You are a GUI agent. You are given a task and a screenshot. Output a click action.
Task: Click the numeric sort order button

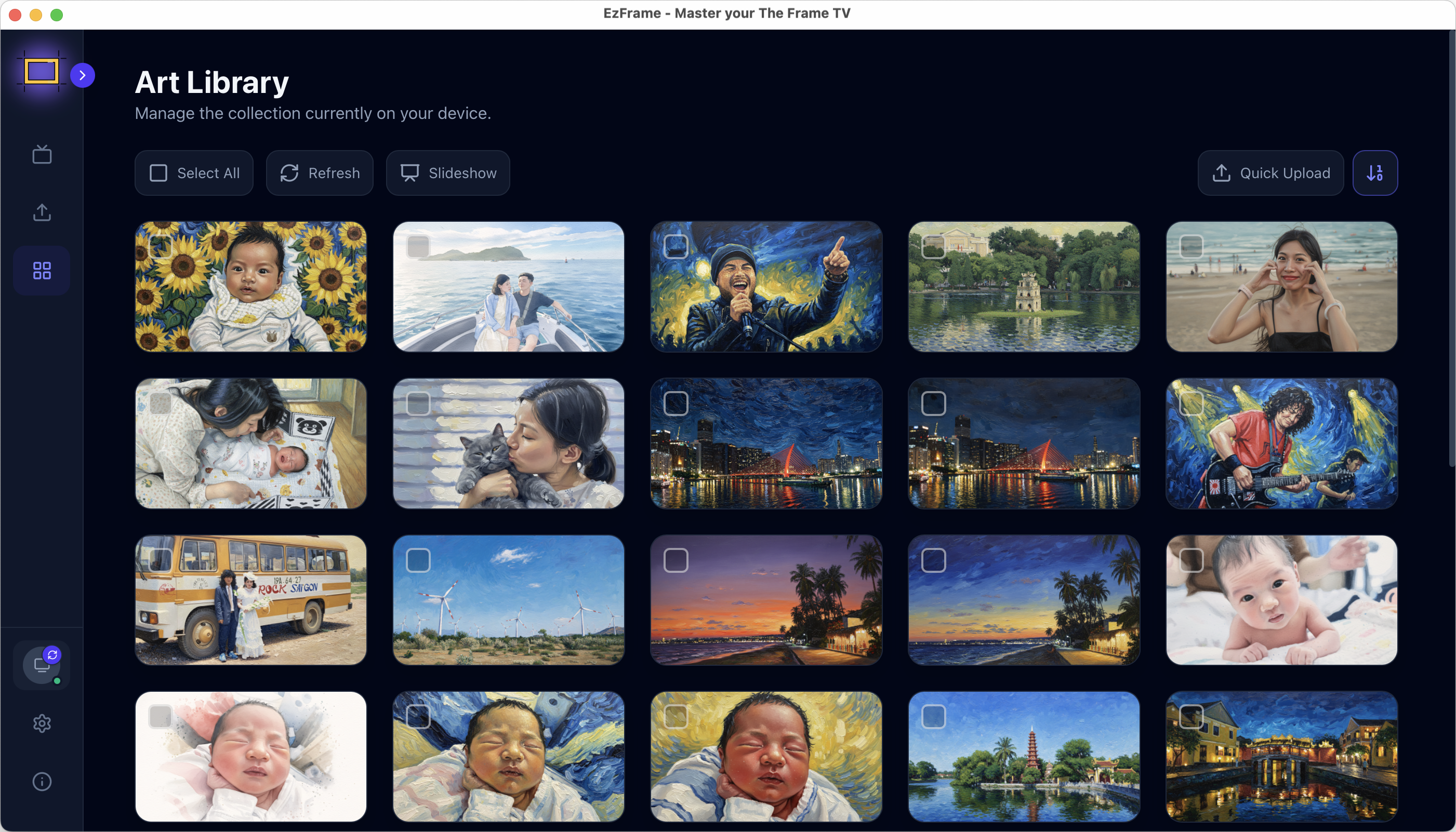tap(1375, 172)
